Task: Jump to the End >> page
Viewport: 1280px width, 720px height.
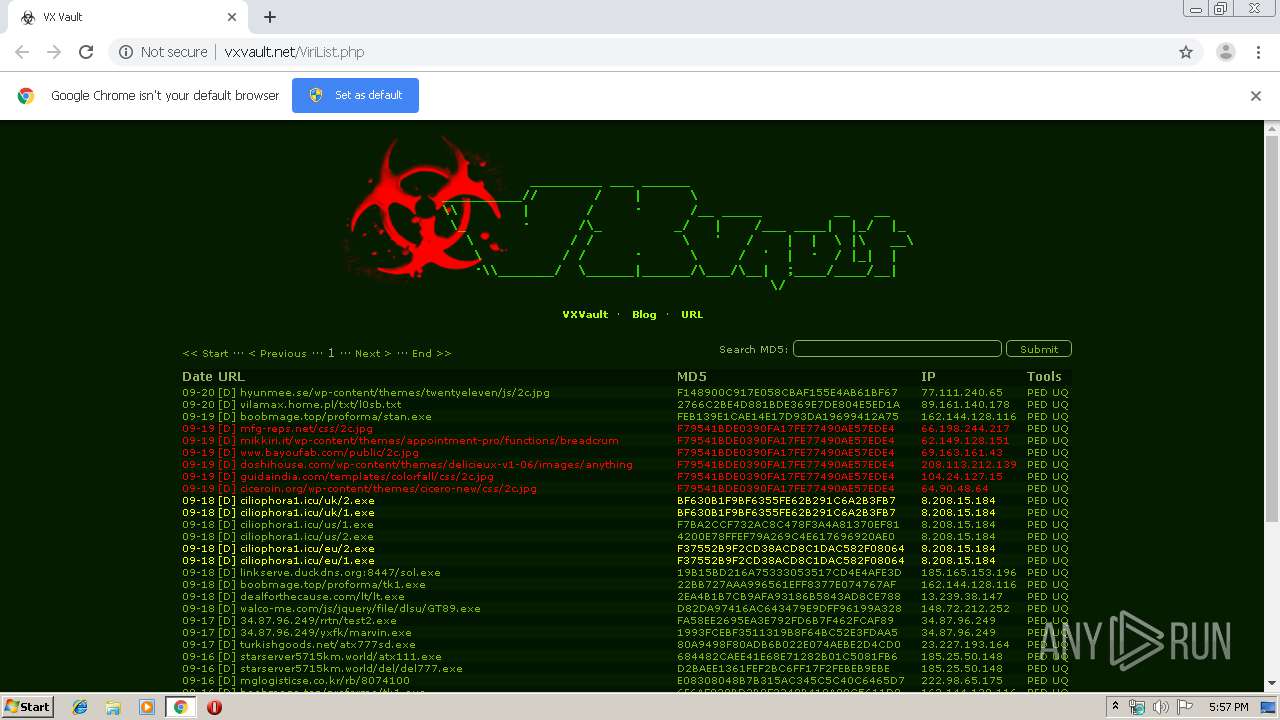Action: (x=431, y=353)
